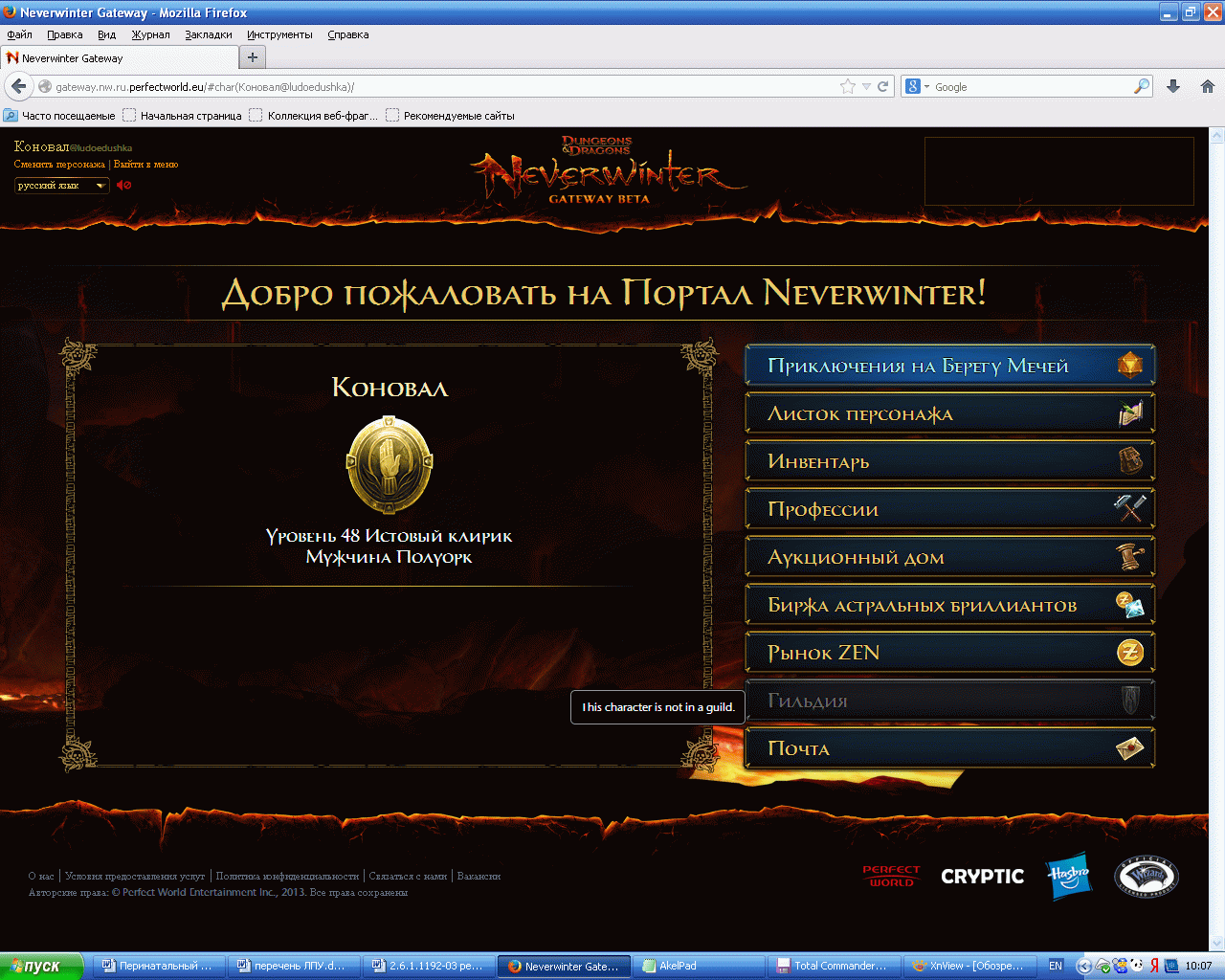Click the mail envelope icon
Image resolution: width=1225 pixels, height=980 pixels.
pos(1130,748)
